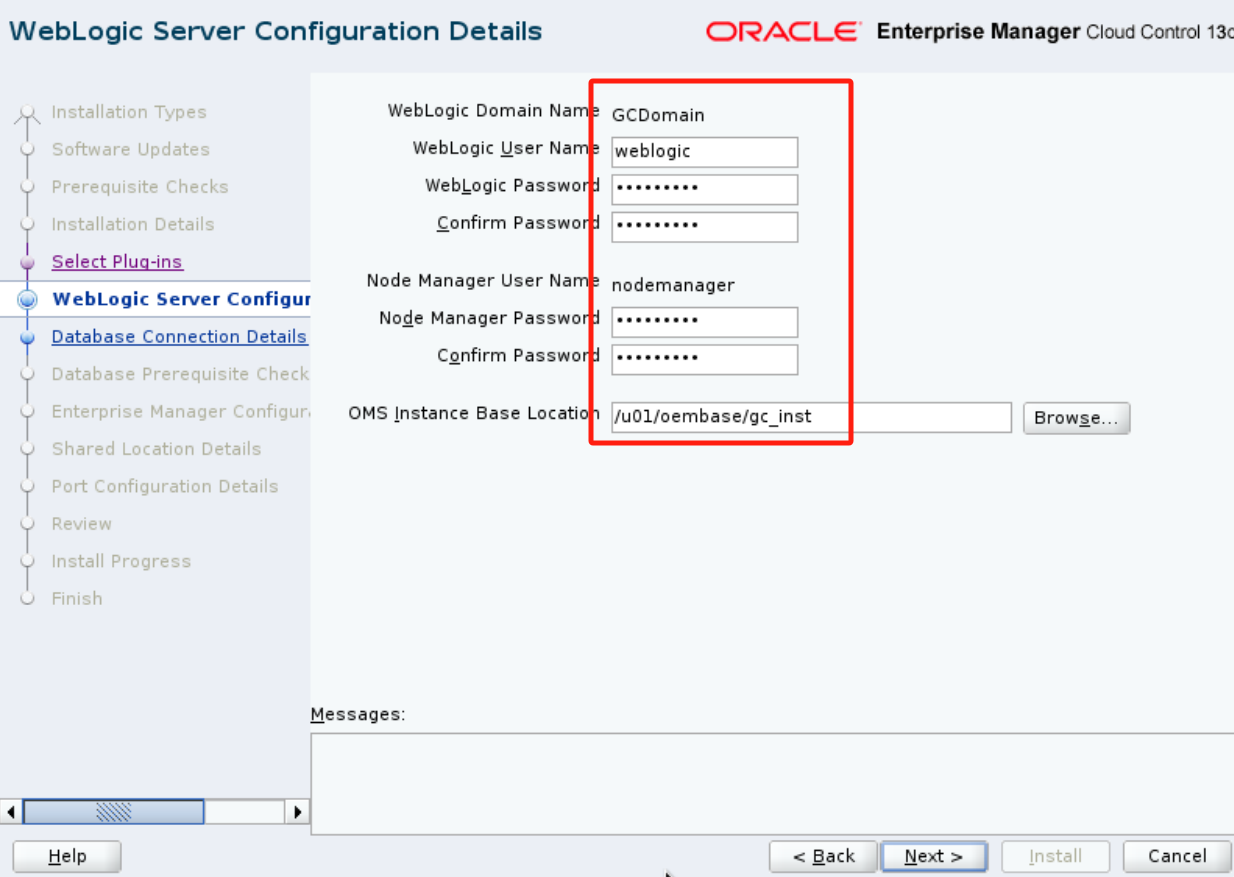Click the GCDomain domain name value

(658, 115)
